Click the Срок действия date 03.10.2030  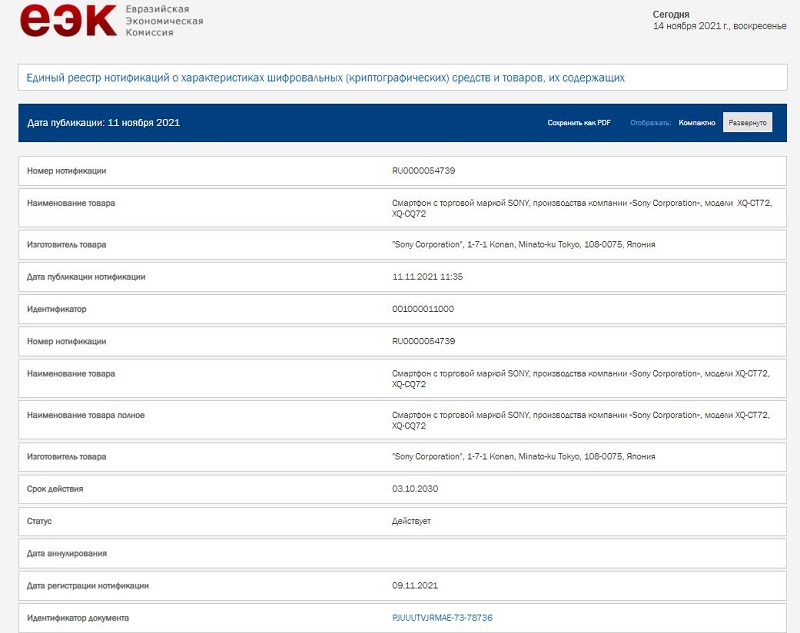(x=415, y=489)
